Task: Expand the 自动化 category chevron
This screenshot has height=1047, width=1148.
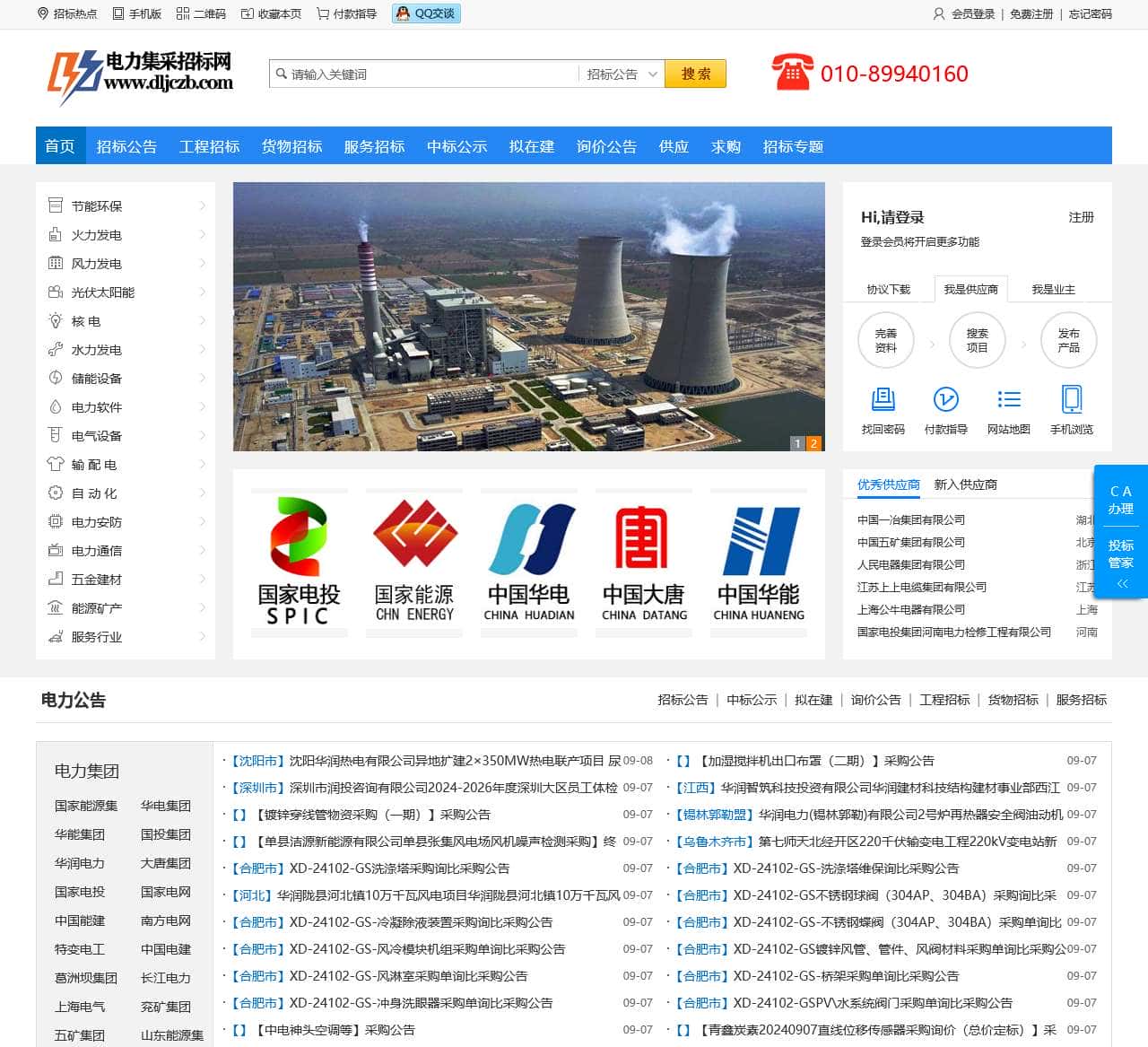Action: (x=202, y=493)
